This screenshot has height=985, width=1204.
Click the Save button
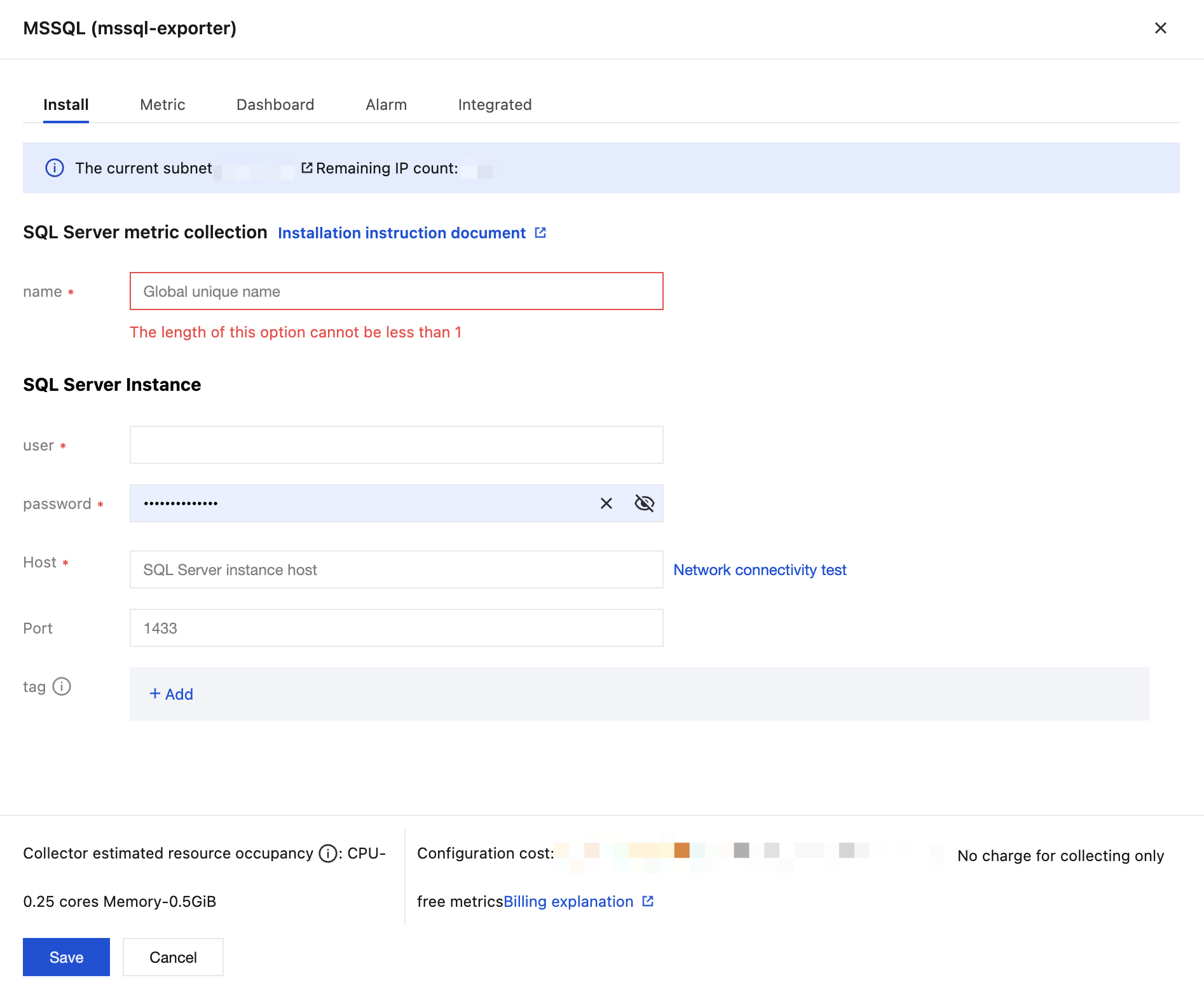66,957
